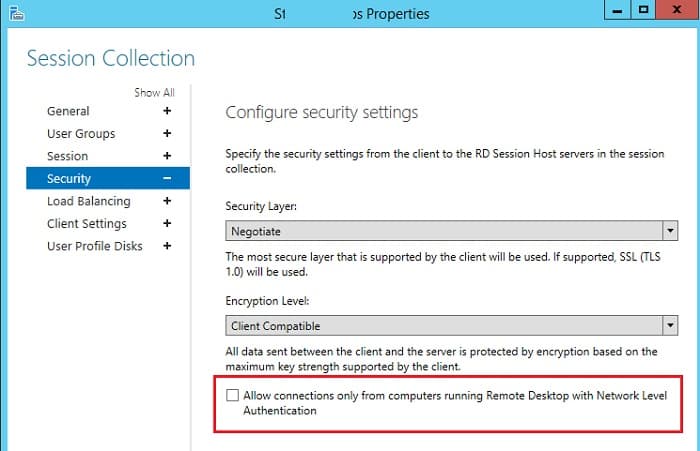The image size is (700, 451).
Task: Expand the General section plus icon
Action: point(167,111)
